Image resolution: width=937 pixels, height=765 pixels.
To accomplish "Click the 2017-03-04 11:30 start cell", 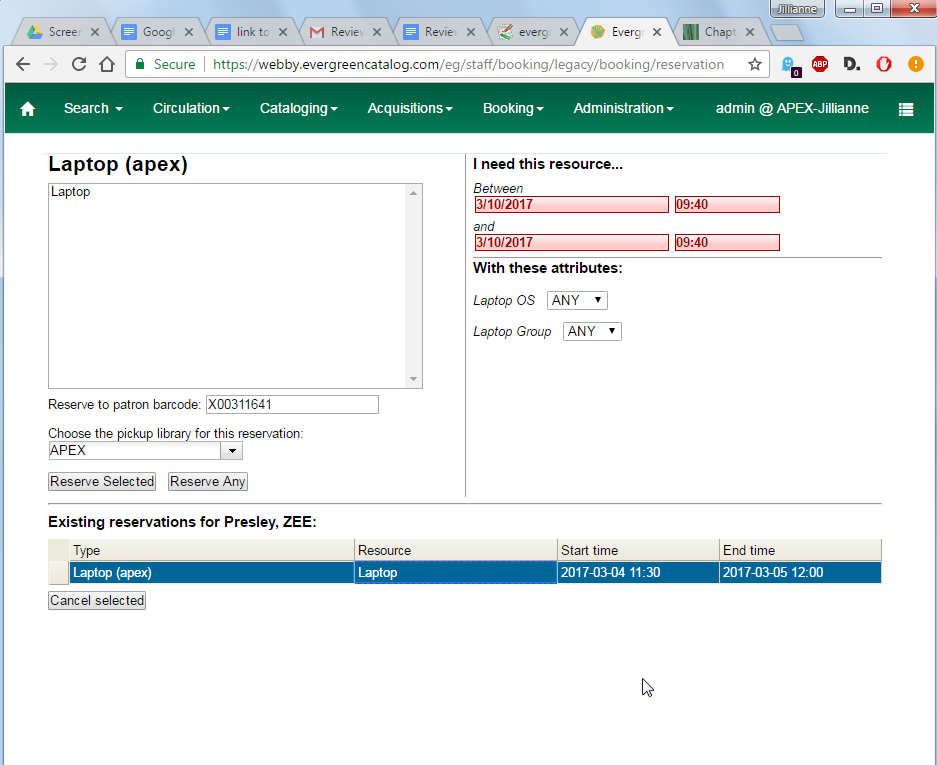I will pos(638,573).
